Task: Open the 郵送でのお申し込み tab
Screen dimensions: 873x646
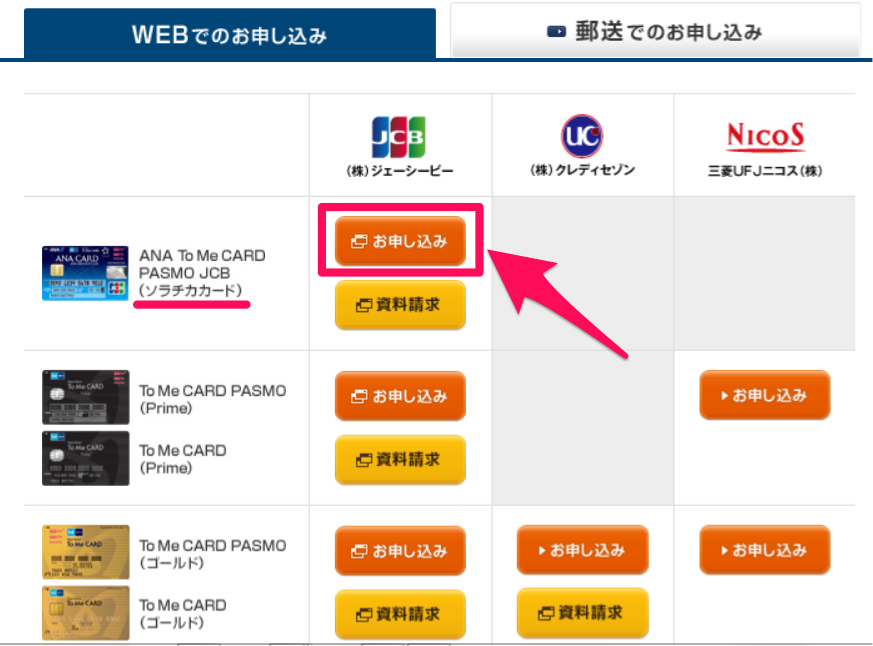Action: tap(655, 30)
